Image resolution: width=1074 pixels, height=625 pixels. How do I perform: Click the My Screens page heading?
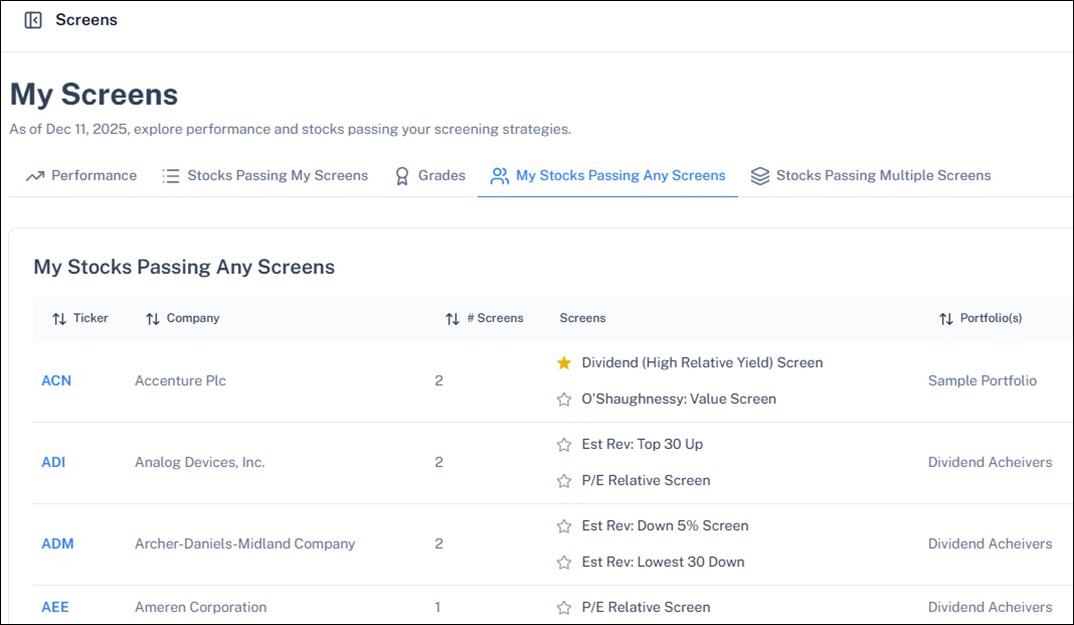[94, 95]
